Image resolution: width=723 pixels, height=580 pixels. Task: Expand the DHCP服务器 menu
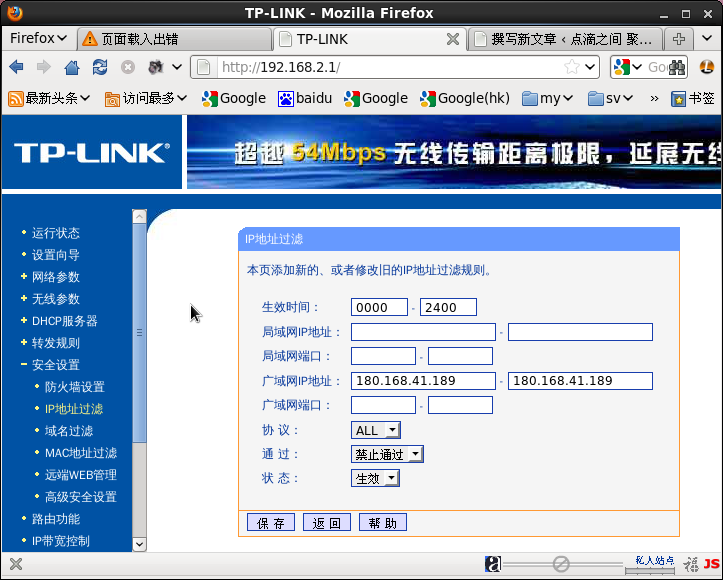(65, 321)
